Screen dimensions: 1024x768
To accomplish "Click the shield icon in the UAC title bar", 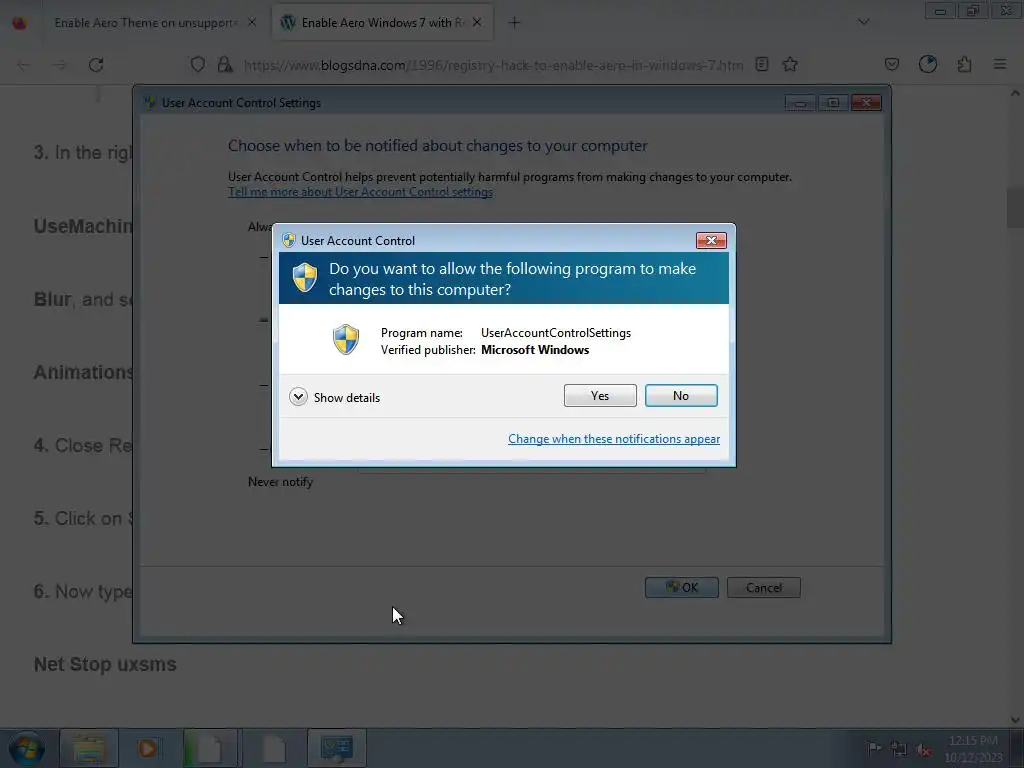I will [x=289, y=240].
